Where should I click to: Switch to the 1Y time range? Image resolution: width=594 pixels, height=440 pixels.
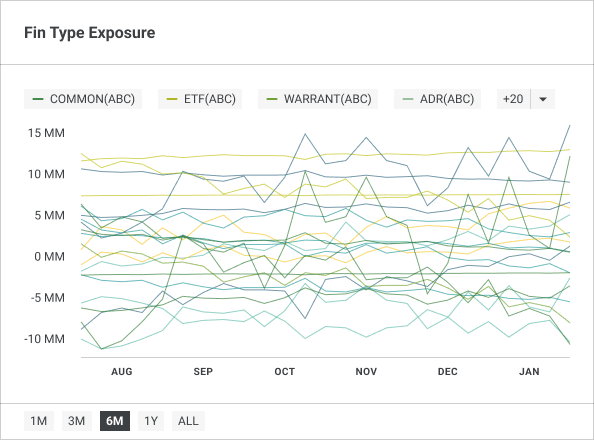click(151, 421)
